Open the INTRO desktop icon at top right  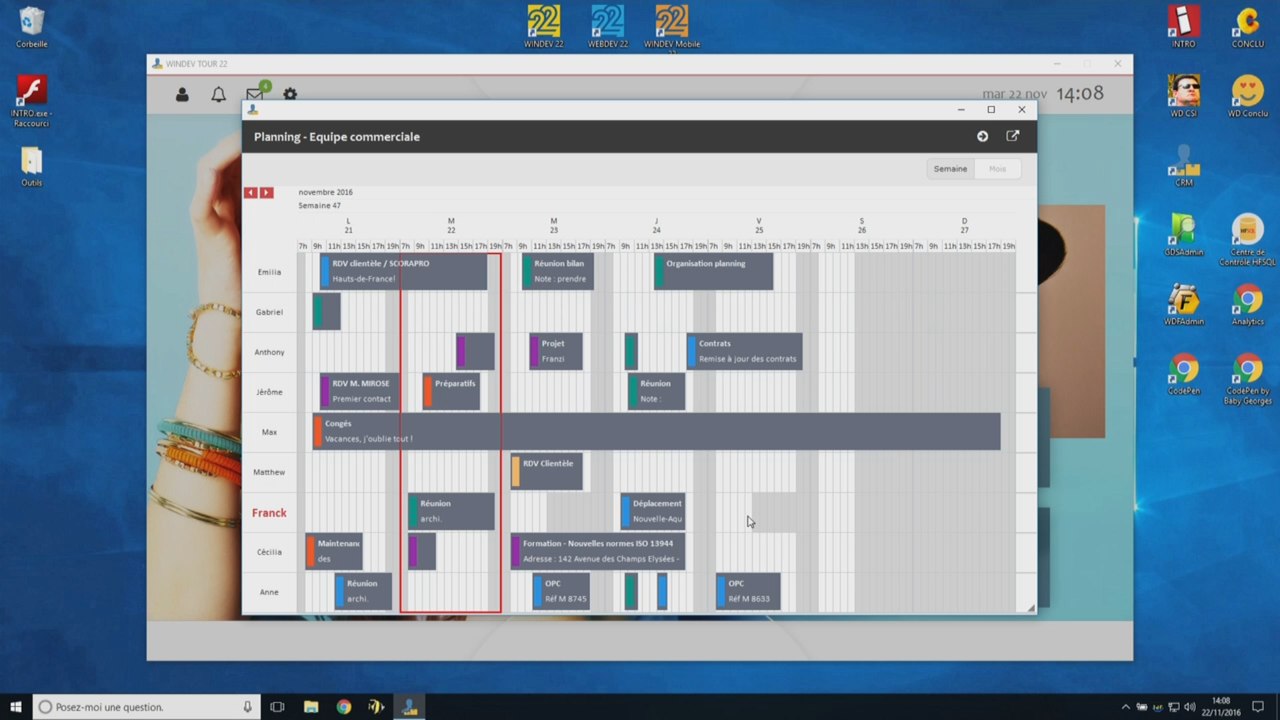1184,27
